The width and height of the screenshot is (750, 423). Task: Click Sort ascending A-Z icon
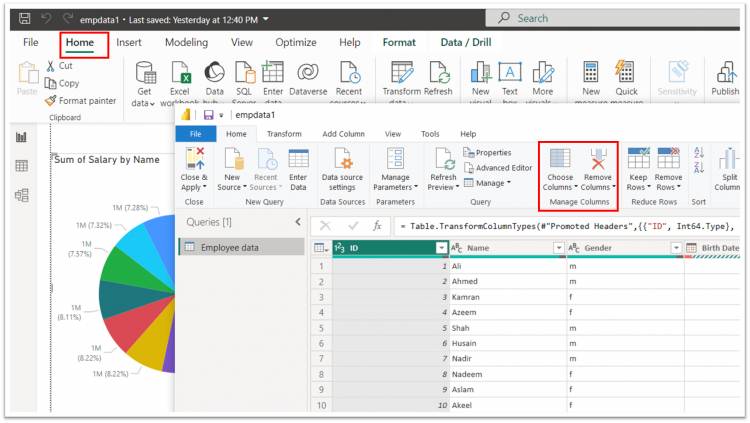coord(699,152)
